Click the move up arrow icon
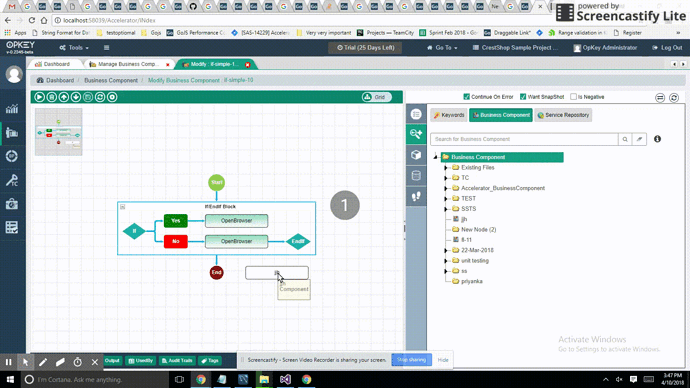 click(63, 97)
